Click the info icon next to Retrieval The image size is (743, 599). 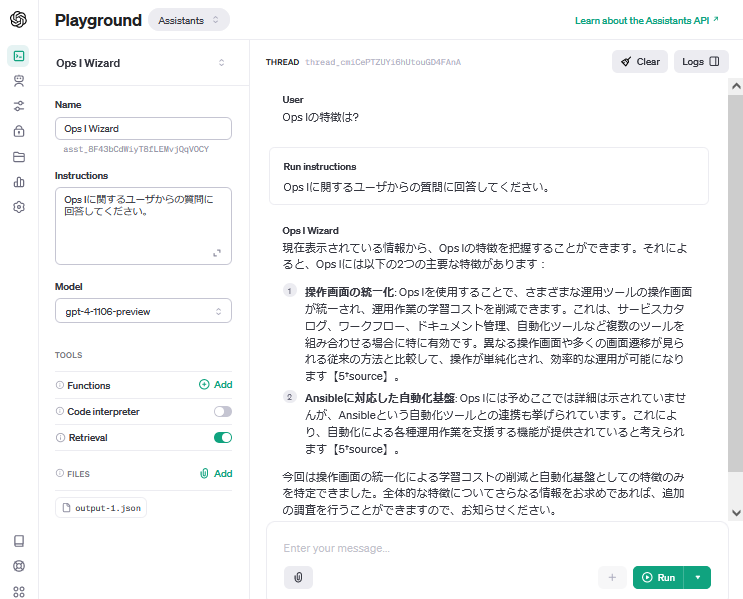click(60, 437)
